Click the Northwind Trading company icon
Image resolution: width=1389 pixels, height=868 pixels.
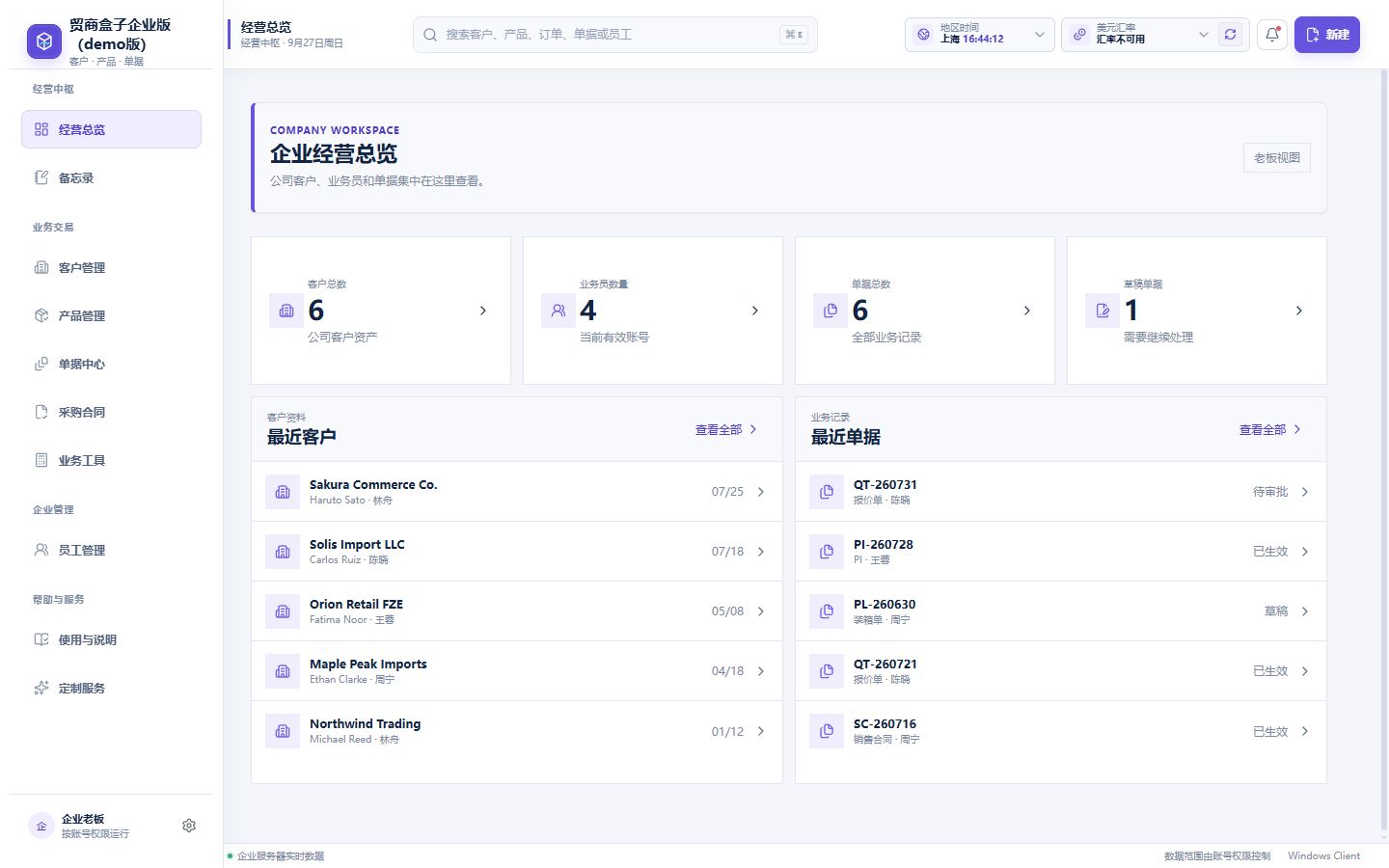click(283, 731)
